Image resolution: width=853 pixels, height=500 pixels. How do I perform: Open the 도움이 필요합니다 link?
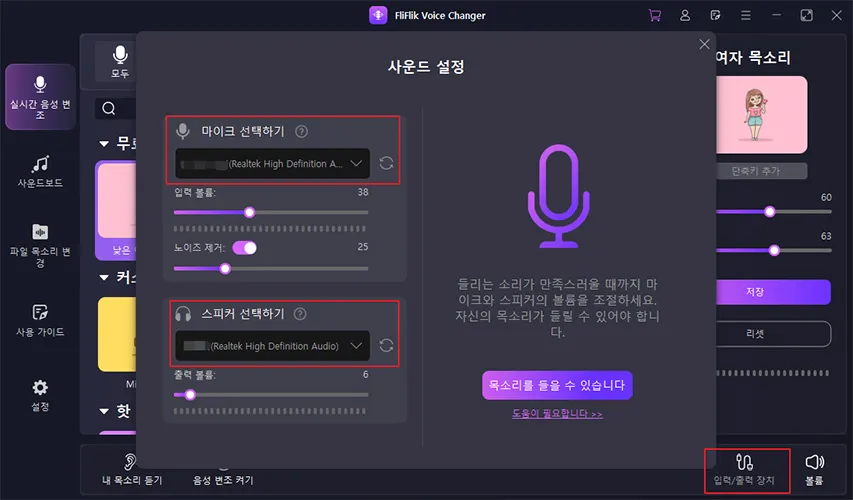[557, 414]
